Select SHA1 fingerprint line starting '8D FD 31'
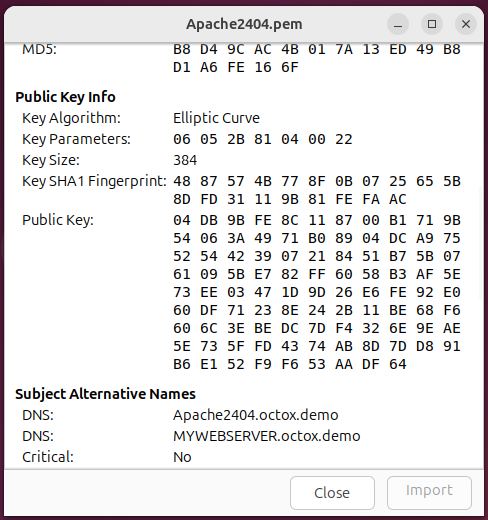488x520 pixels. tap(290, 199)
